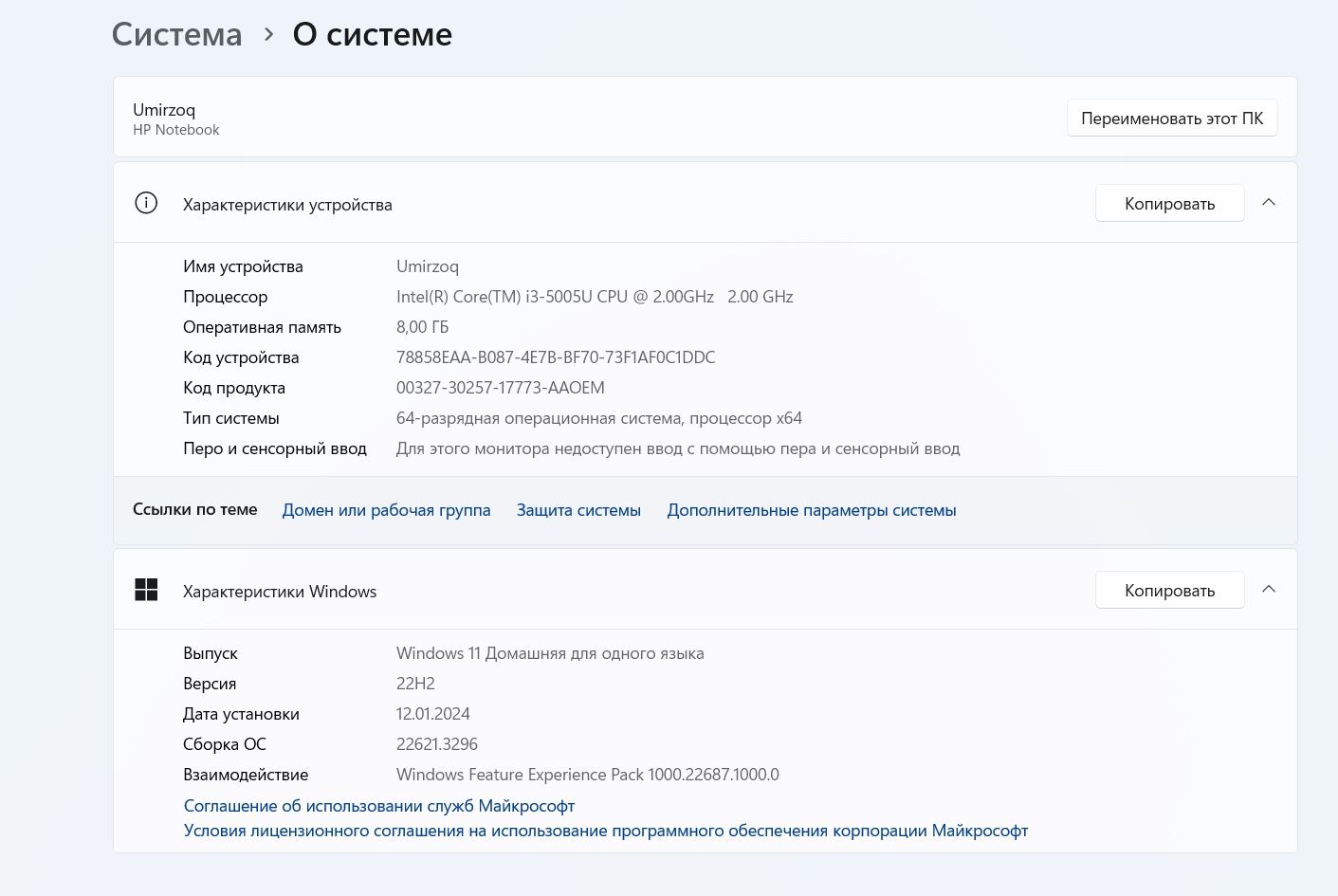Select the Процессор label
The width and height of the screenshot is (1338, 896).
pyautogui.click(x=226, y=297)
